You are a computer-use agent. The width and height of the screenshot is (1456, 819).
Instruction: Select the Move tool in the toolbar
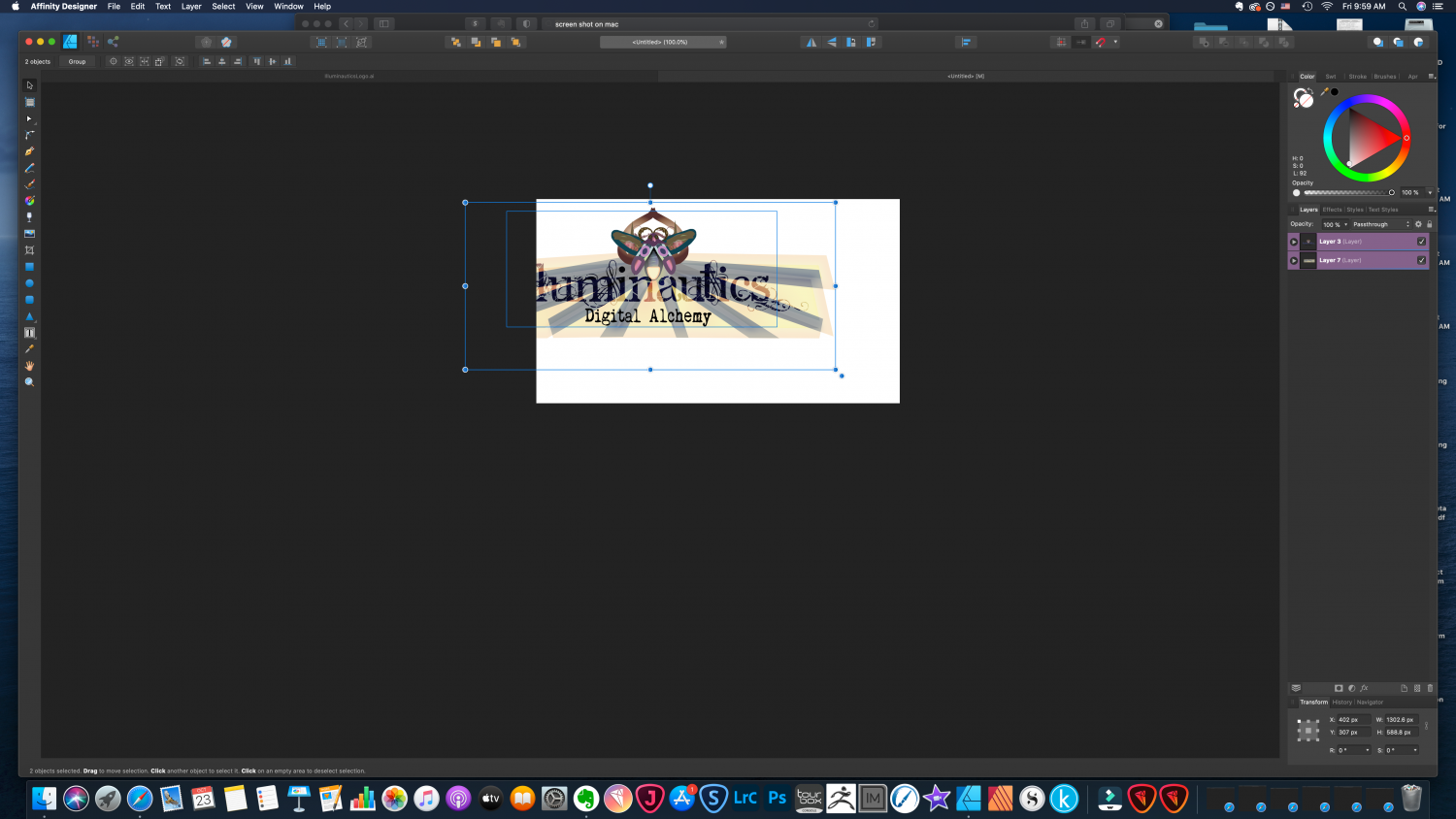tap(29, 85)
